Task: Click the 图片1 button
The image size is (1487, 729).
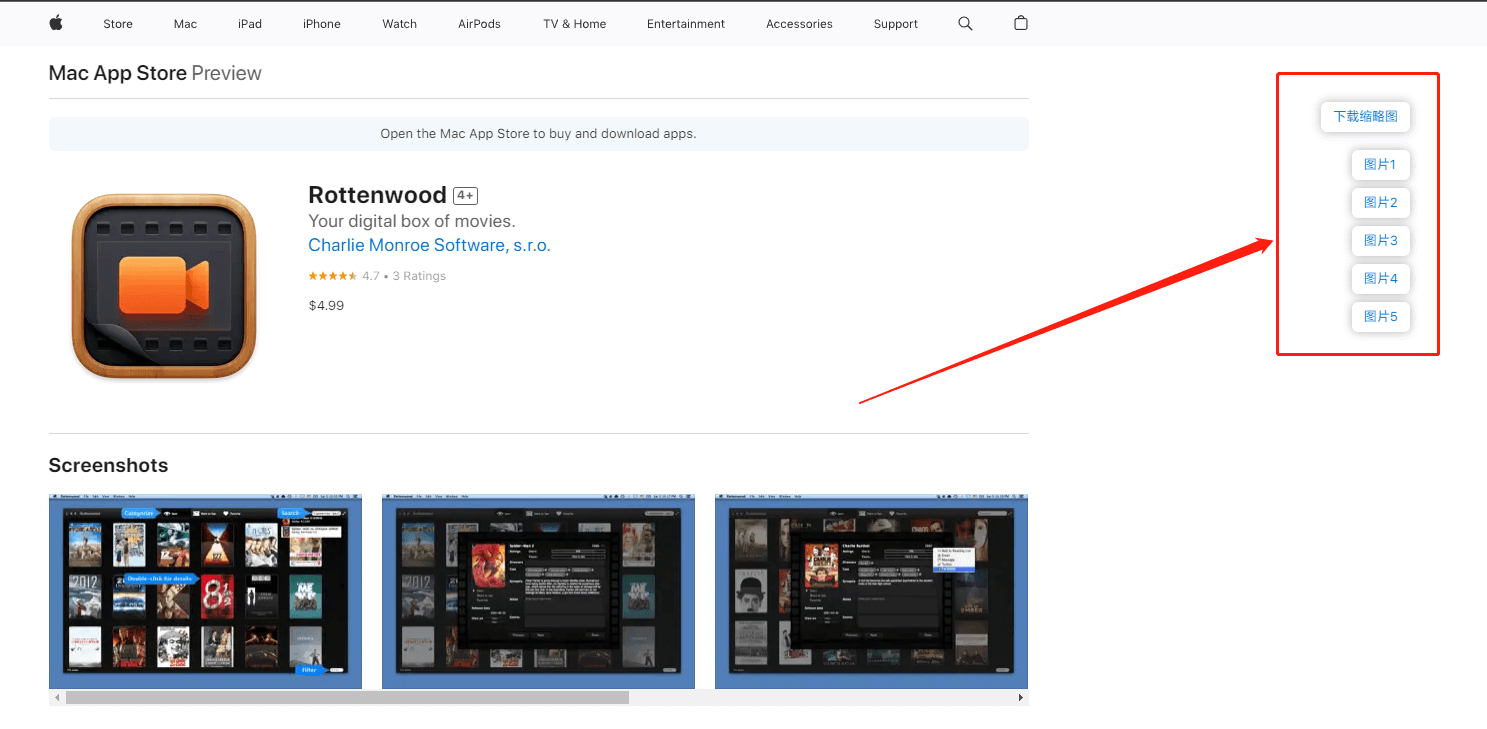Action: pos(1380,165)
